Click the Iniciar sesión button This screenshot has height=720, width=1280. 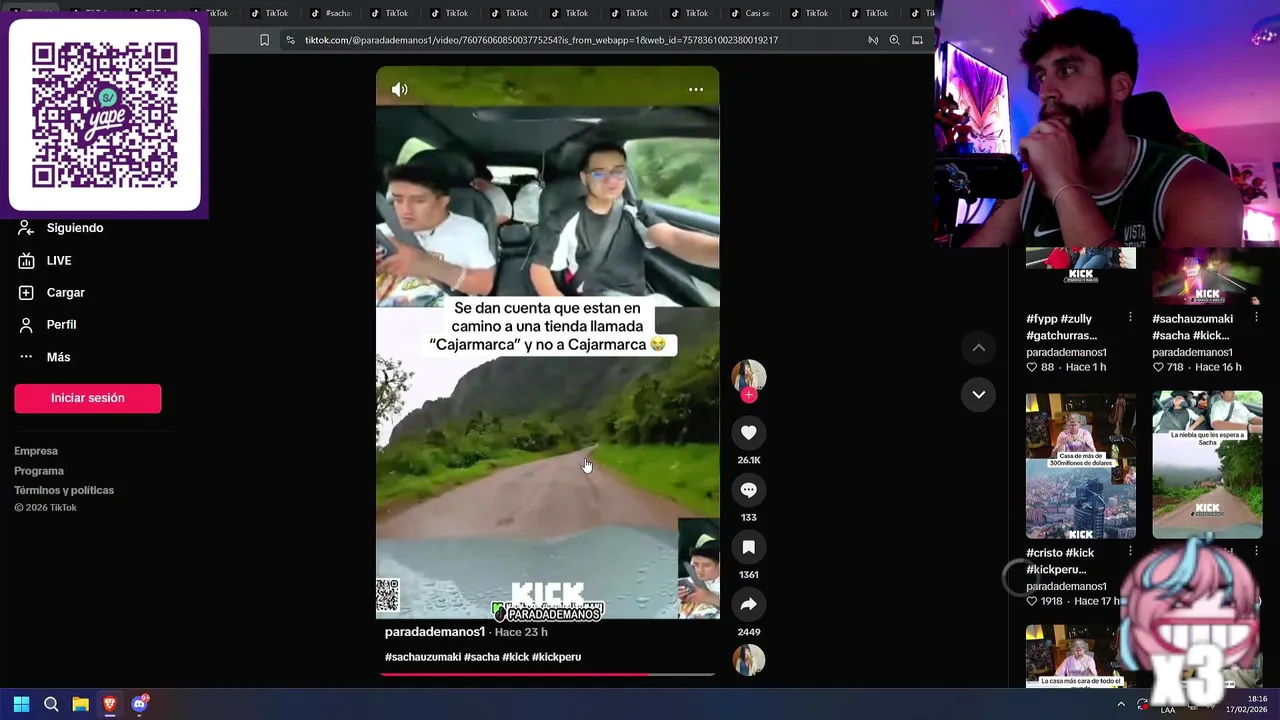(x=88, y=398)
